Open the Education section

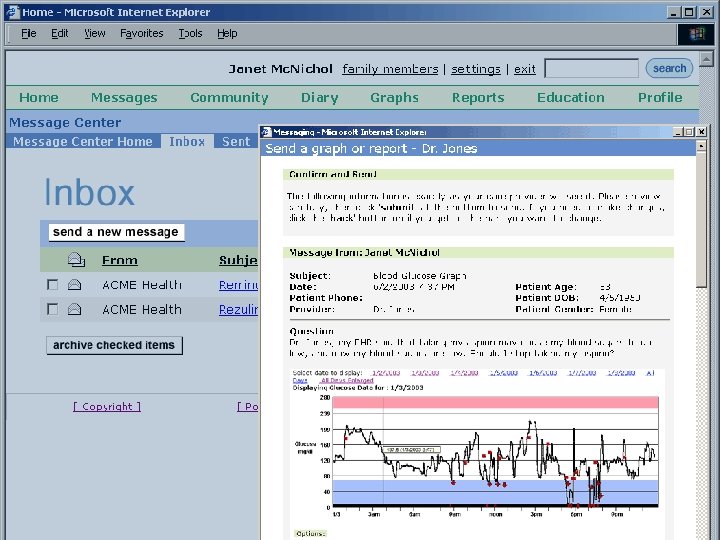(571, 97)
